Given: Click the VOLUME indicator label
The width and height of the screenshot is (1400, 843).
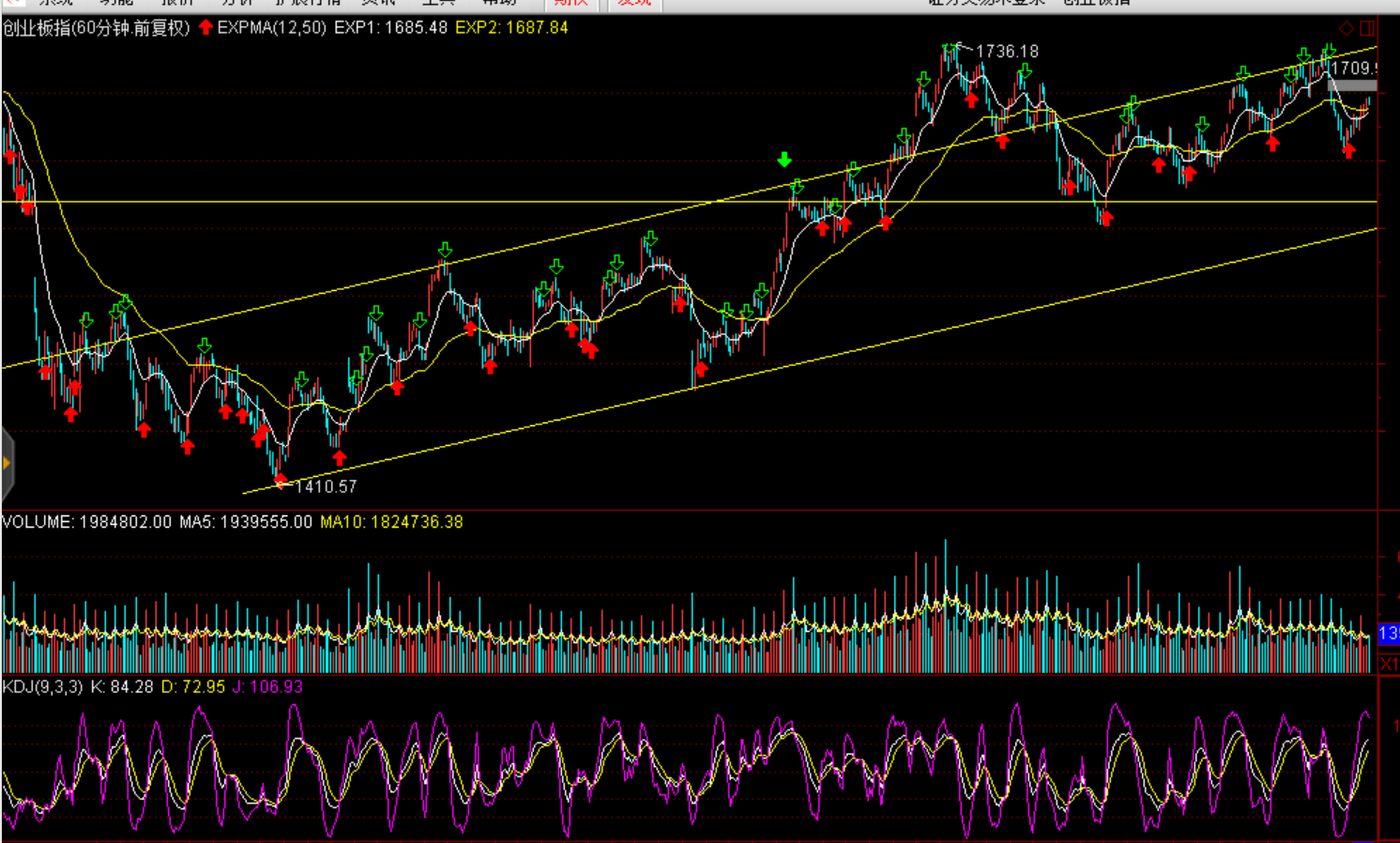Looking at the screenshot, I should 37,522.
